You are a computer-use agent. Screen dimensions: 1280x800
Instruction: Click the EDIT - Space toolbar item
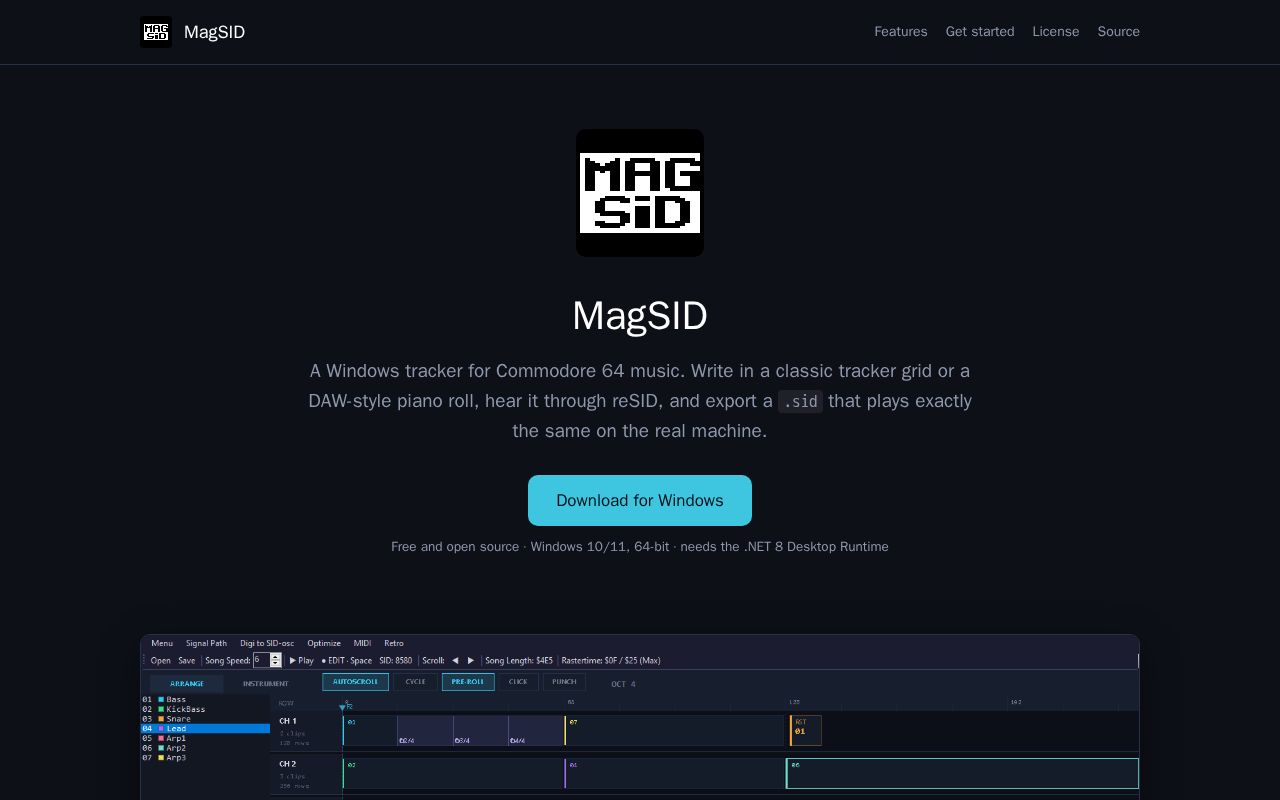(x=347, y=660)
